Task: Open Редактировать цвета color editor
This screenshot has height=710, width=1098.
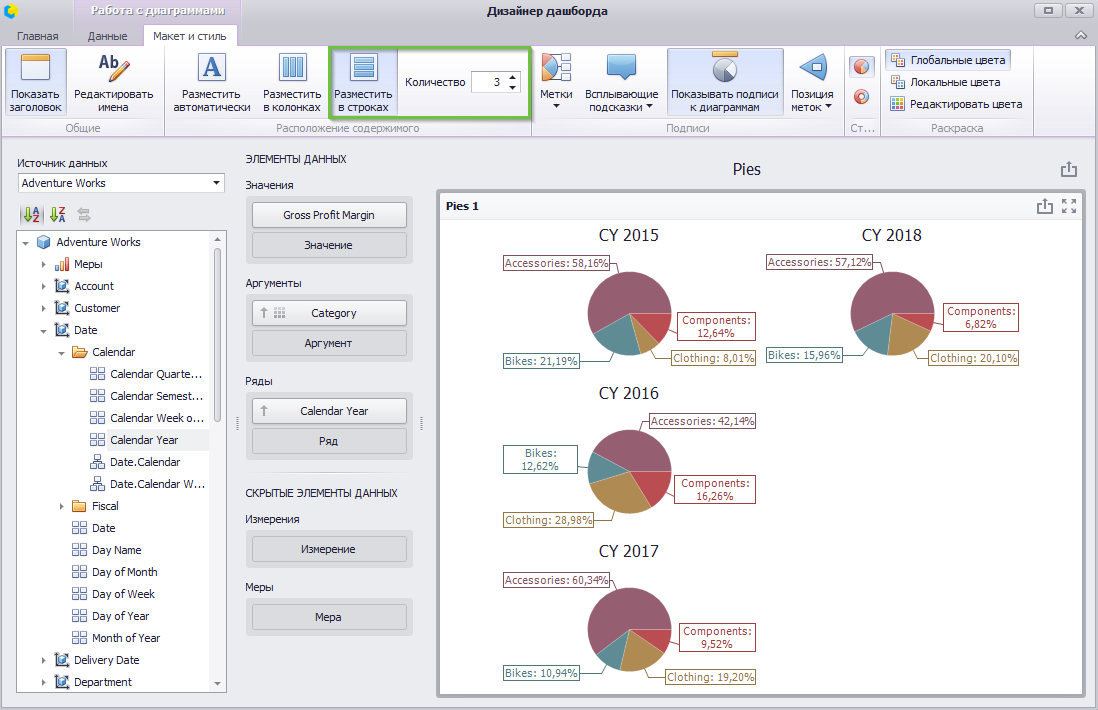Action: [957, 104]
